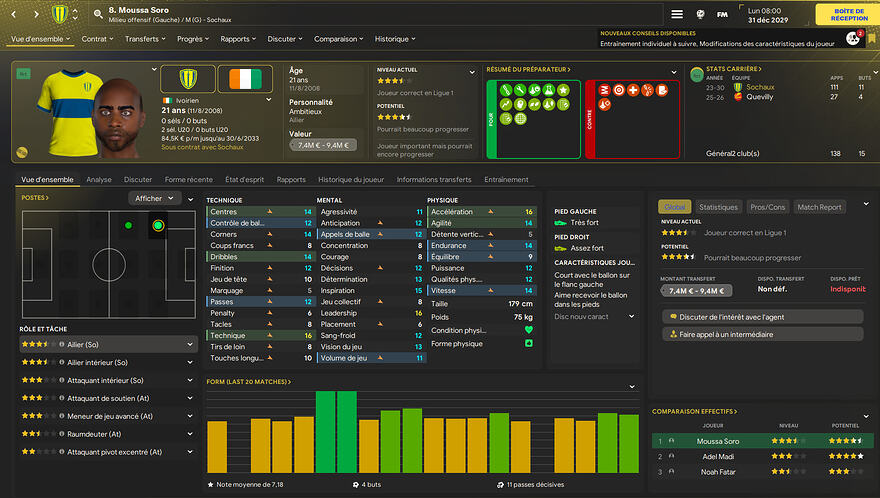Click the FM logo icon
880x498 pixels.
(723, 14)
